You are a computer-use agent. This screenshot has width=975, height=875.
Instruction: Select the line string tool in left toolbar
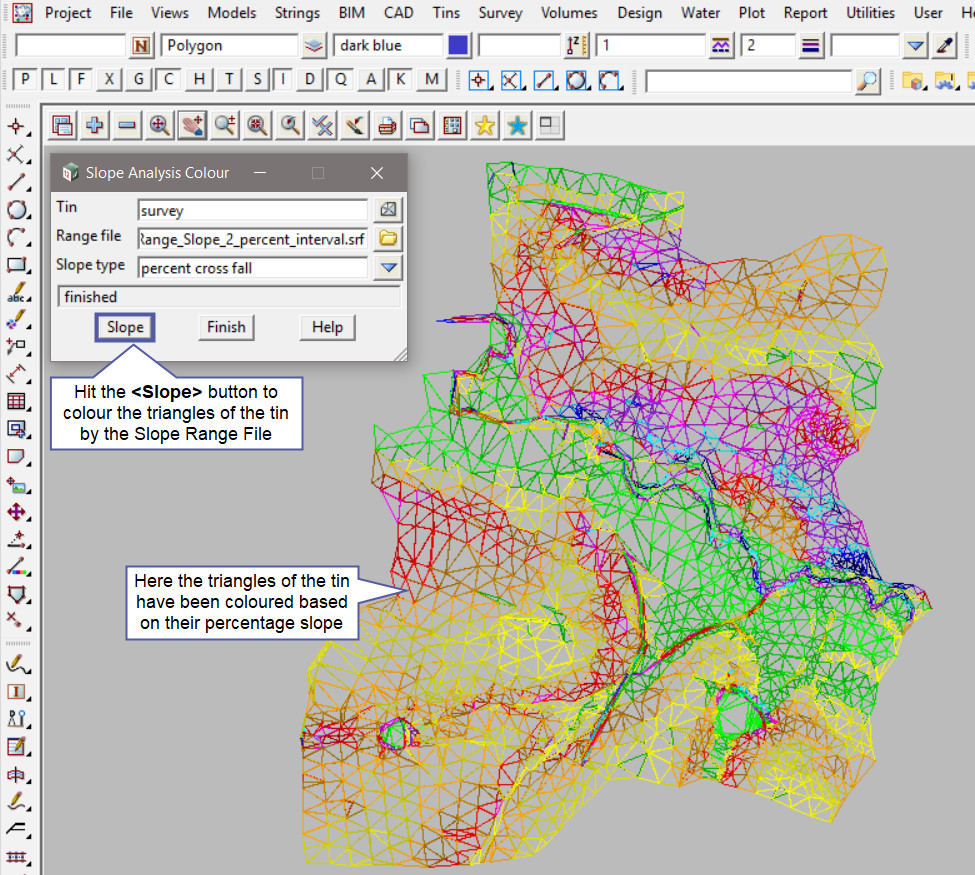(16, 183)
